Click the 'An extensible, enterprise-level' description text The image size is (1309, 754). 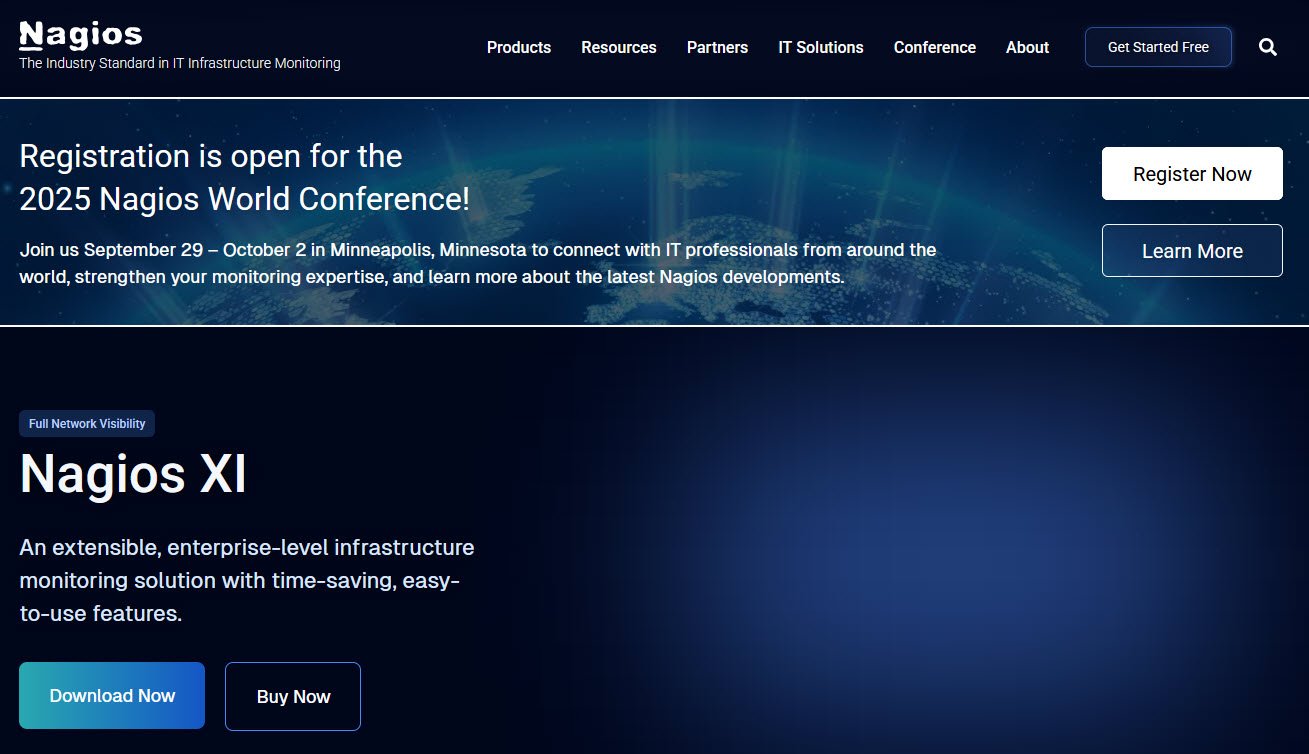247,580
